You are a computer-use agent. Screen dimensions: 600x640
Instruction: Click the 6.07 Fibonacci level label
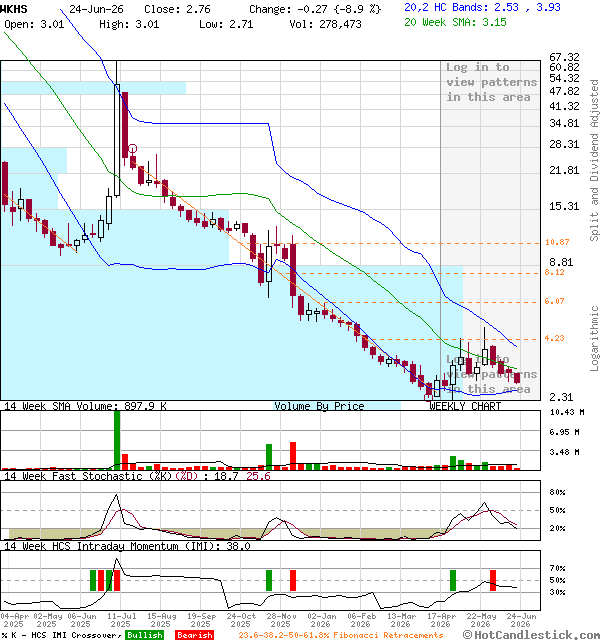(x=554, y=301)
